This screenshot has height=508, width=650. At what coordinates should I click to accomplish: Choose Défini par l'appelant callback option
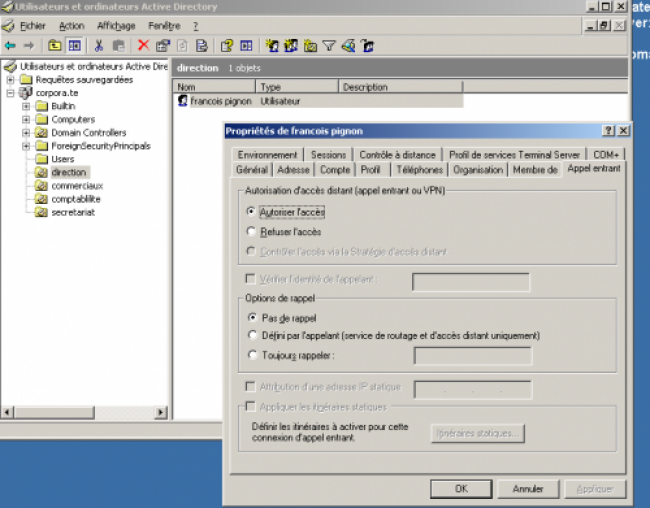(251, 336)
